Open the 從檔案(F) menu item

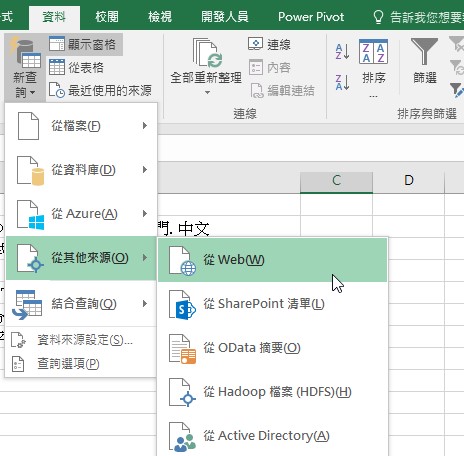point(81,126)
